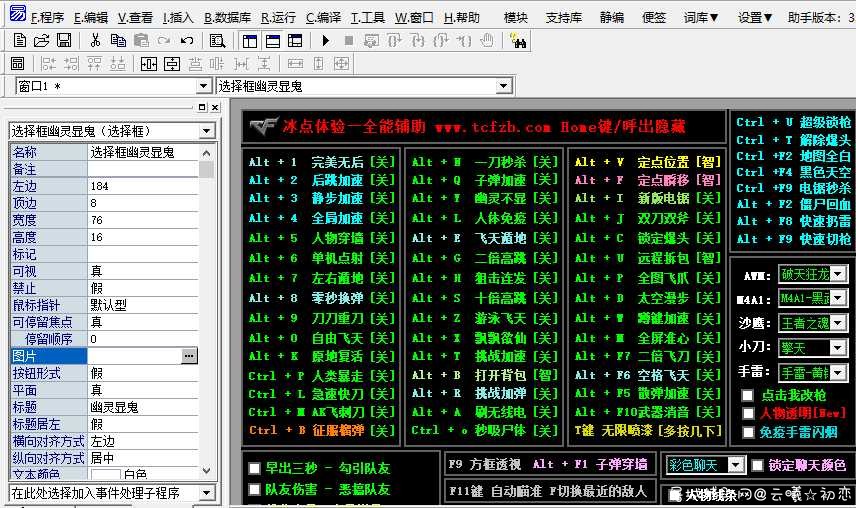Toggle the 免疫手雷闪烟 checkbox

click(748, 432)
